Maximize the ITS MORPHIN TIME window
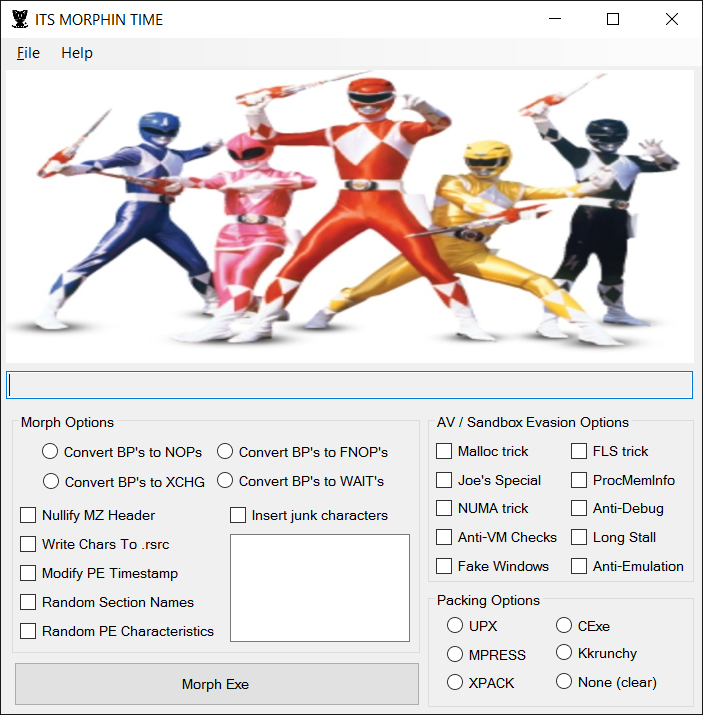The width and height of the screenshot is (703, 715). tap(613, 19)
